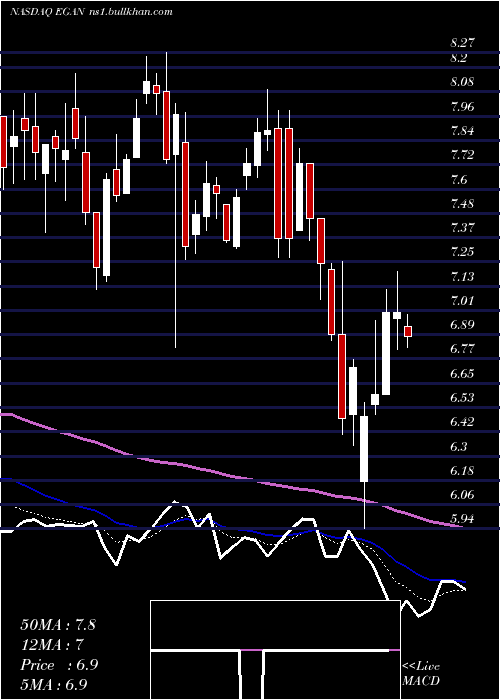This screenshot has height=700, width=500.
Task: Click the 7.6 price axis label
Action: click(x=458, y=179)
